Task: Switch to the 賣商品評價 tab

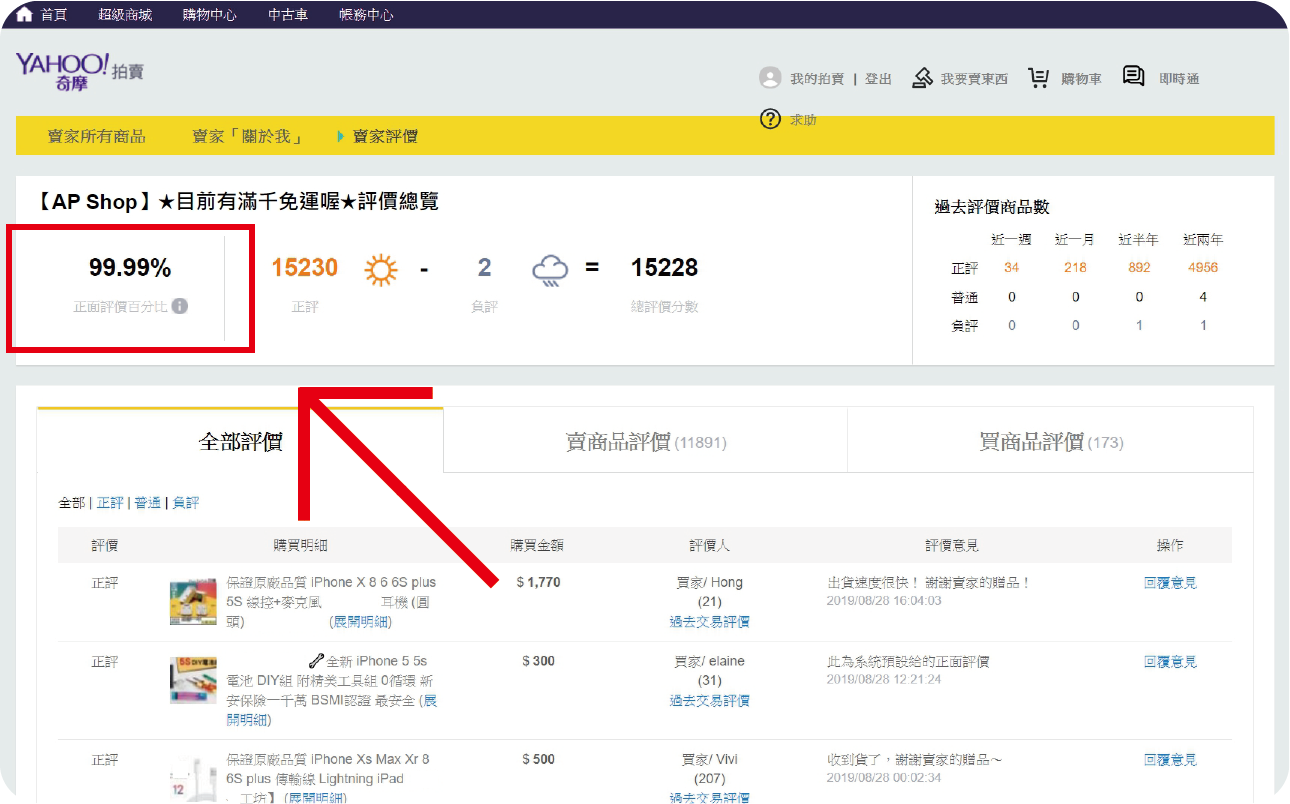Action: (x=645, y=442)
